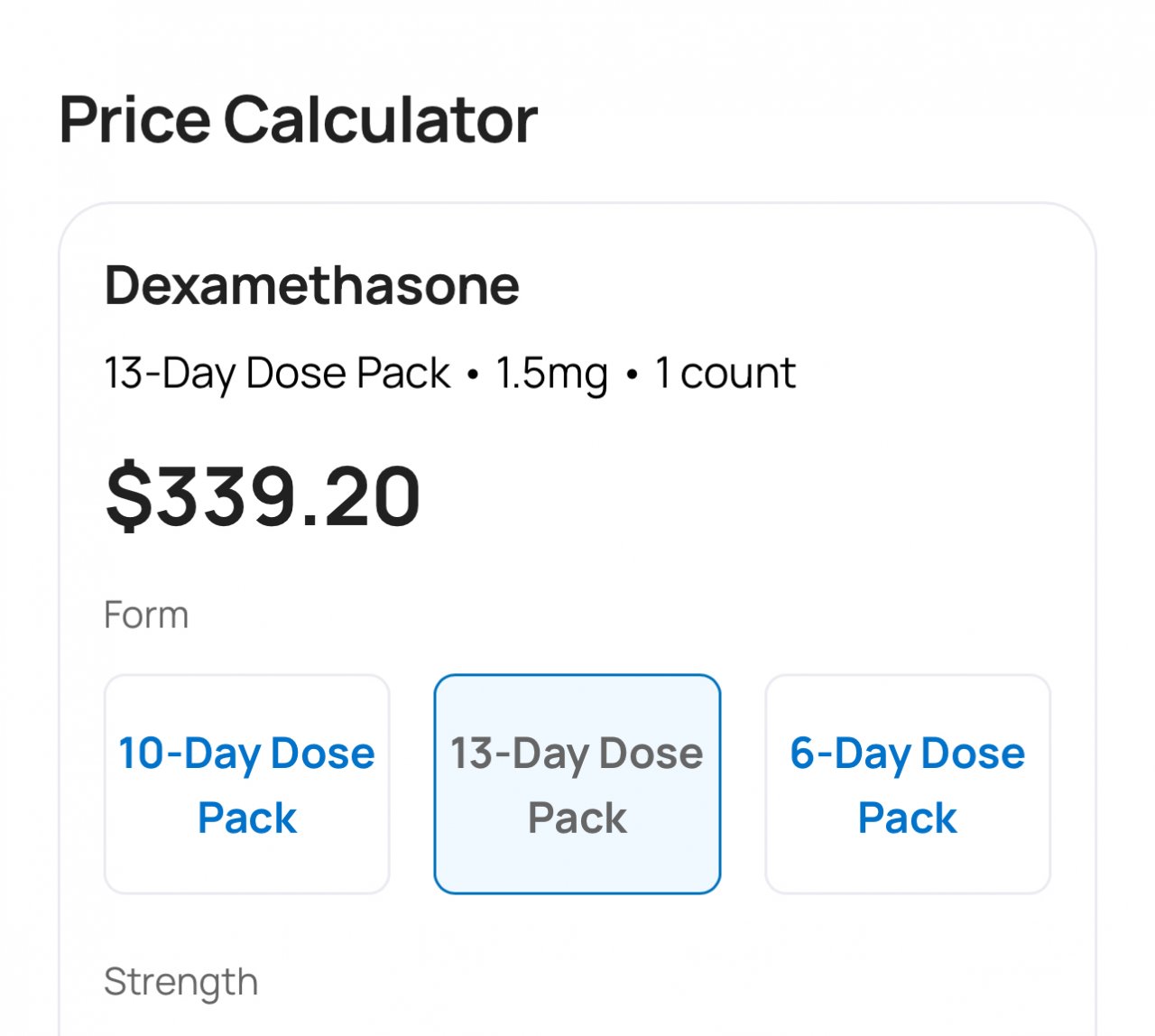Choose the 6-Day Dose Pack form
Viewport: 1155px width, 1036px height.
[x=907, y=783]
